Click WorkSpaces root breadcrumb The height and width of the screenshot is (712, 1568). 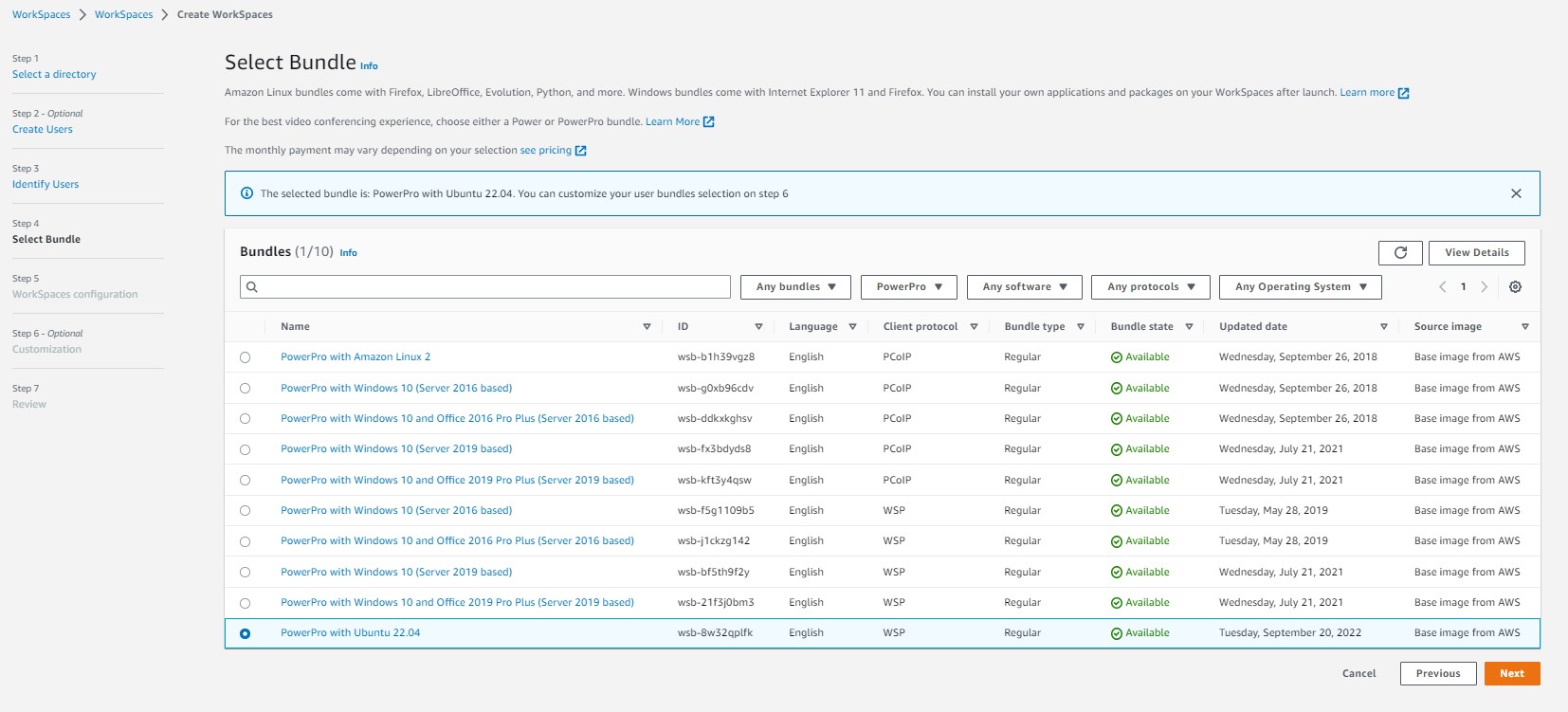tap(41, 14)
